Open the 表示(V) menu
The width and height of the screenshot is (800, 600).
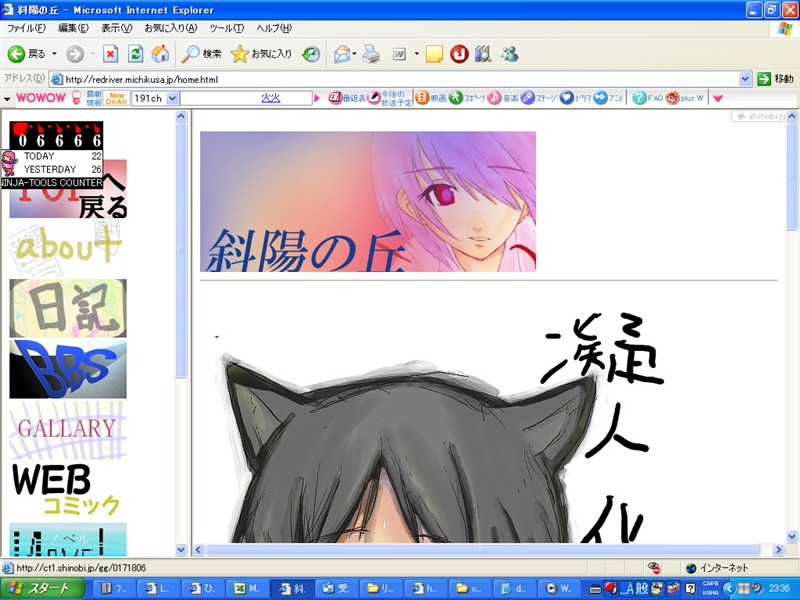116,28
